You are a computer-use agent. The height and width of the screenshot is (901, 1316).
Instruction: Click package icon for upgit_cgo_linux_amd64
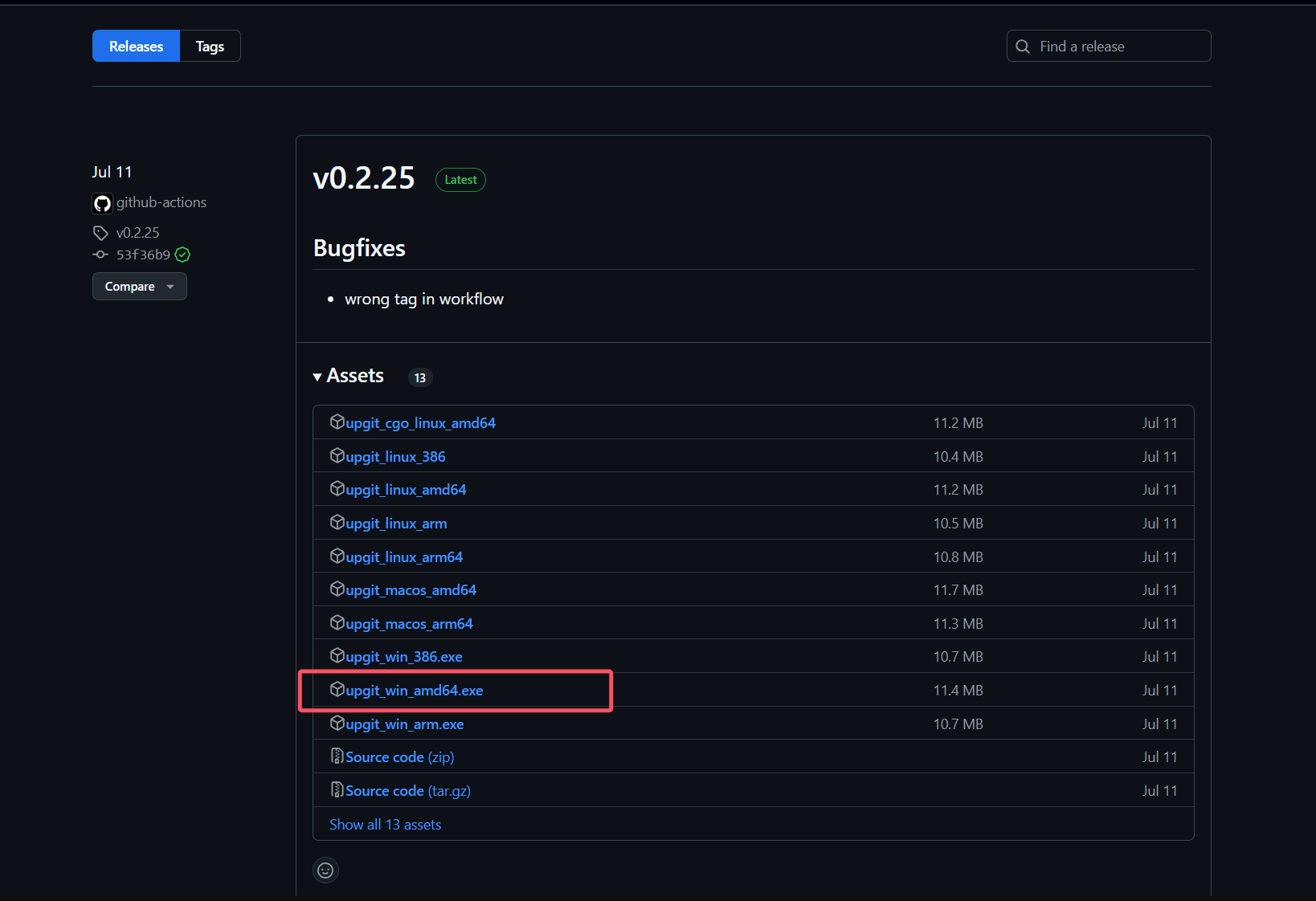[337, 422]
